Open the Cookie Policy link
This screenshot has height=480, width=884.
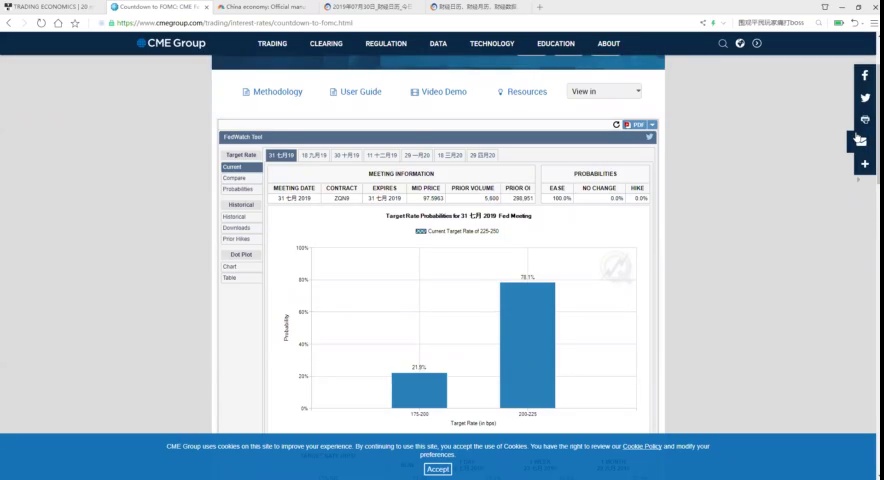[x=642, y=446]
